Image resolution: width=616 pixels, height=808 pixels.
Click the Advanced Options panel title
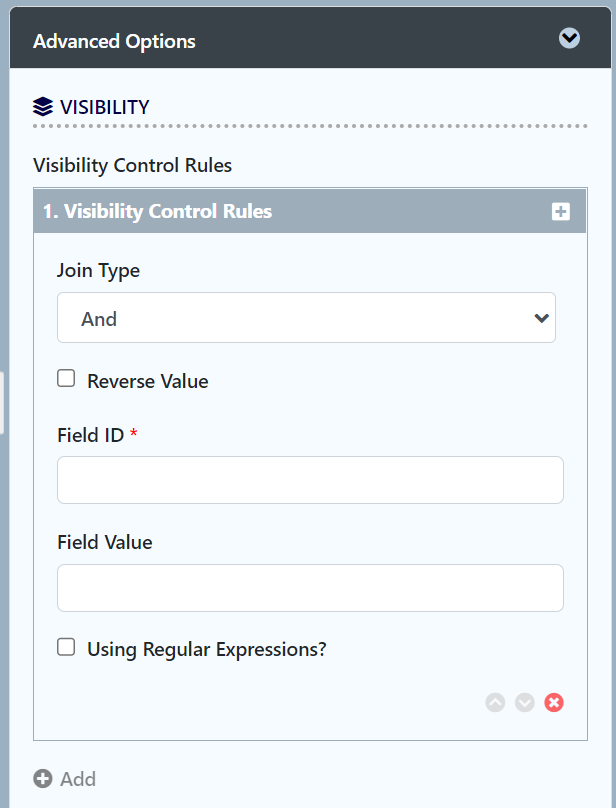coord(114,41)
